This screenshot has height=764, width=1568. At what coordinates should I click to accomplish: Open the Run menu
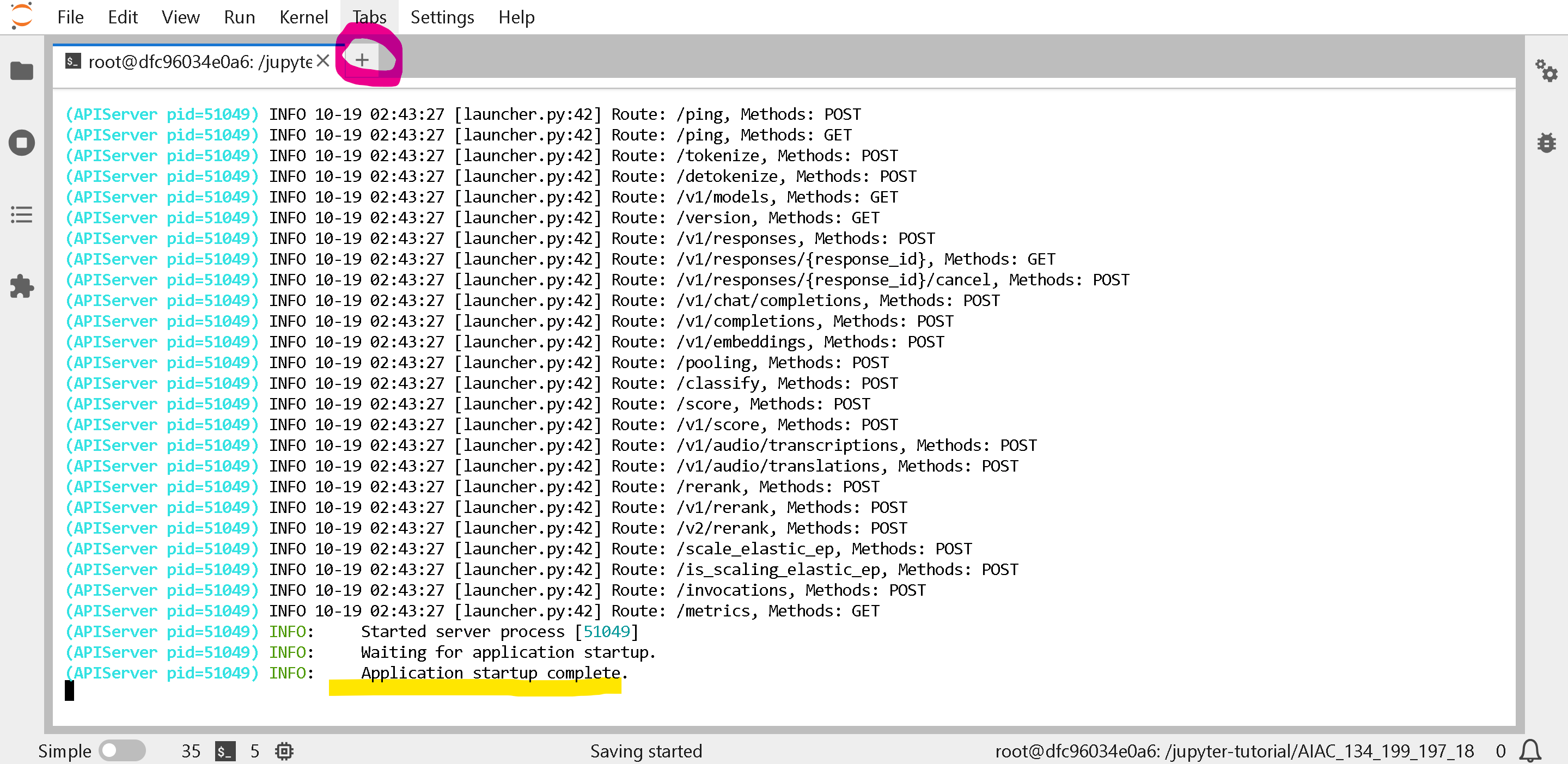pos(239,17)
